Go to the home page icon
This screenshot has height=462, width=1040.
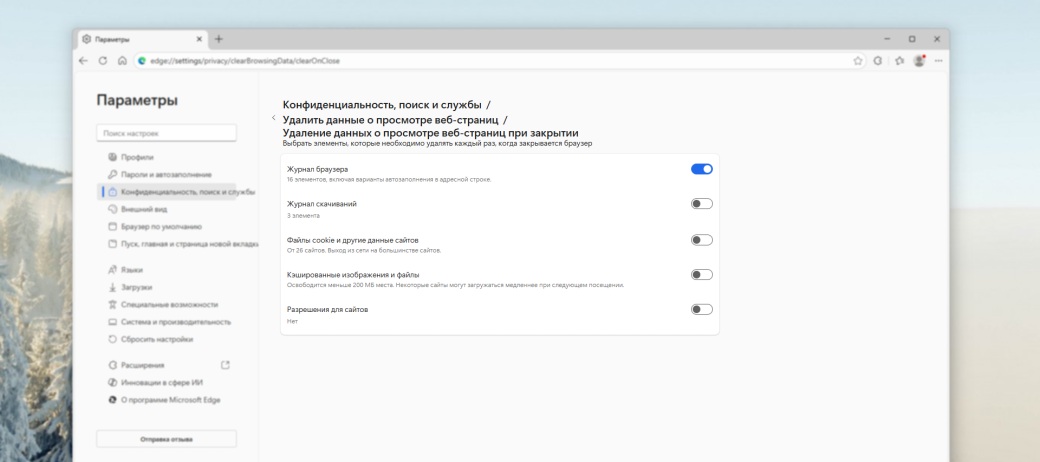pos(121,60)
